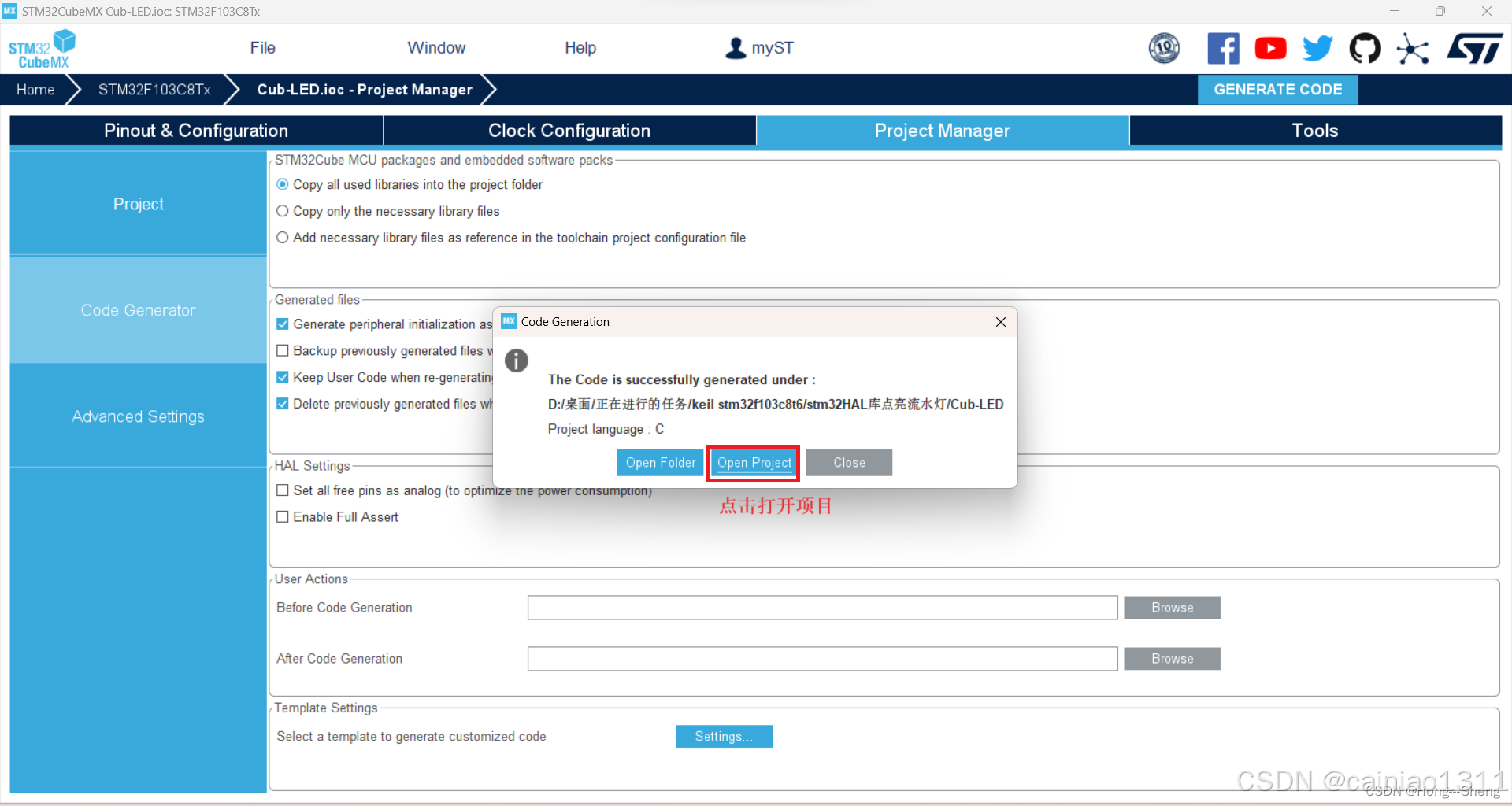Enable Backup previously generated files checkbox

283,350
